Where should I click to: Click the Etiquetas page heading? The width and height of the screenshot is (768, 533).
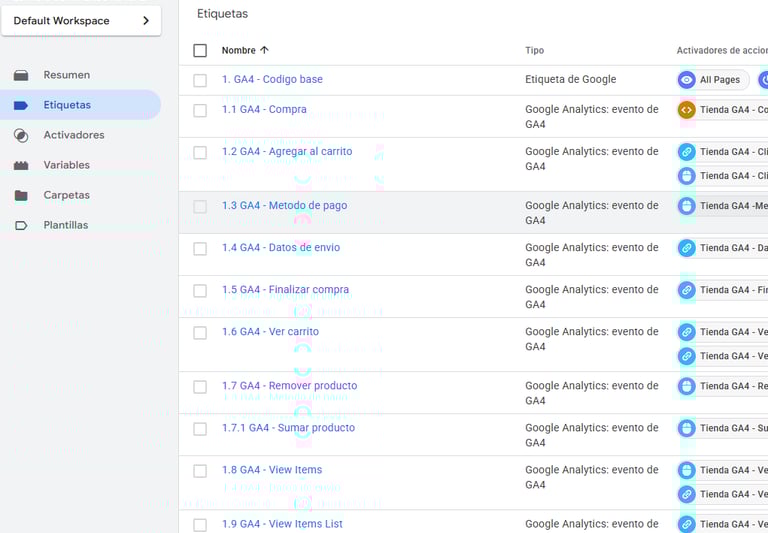222,14
